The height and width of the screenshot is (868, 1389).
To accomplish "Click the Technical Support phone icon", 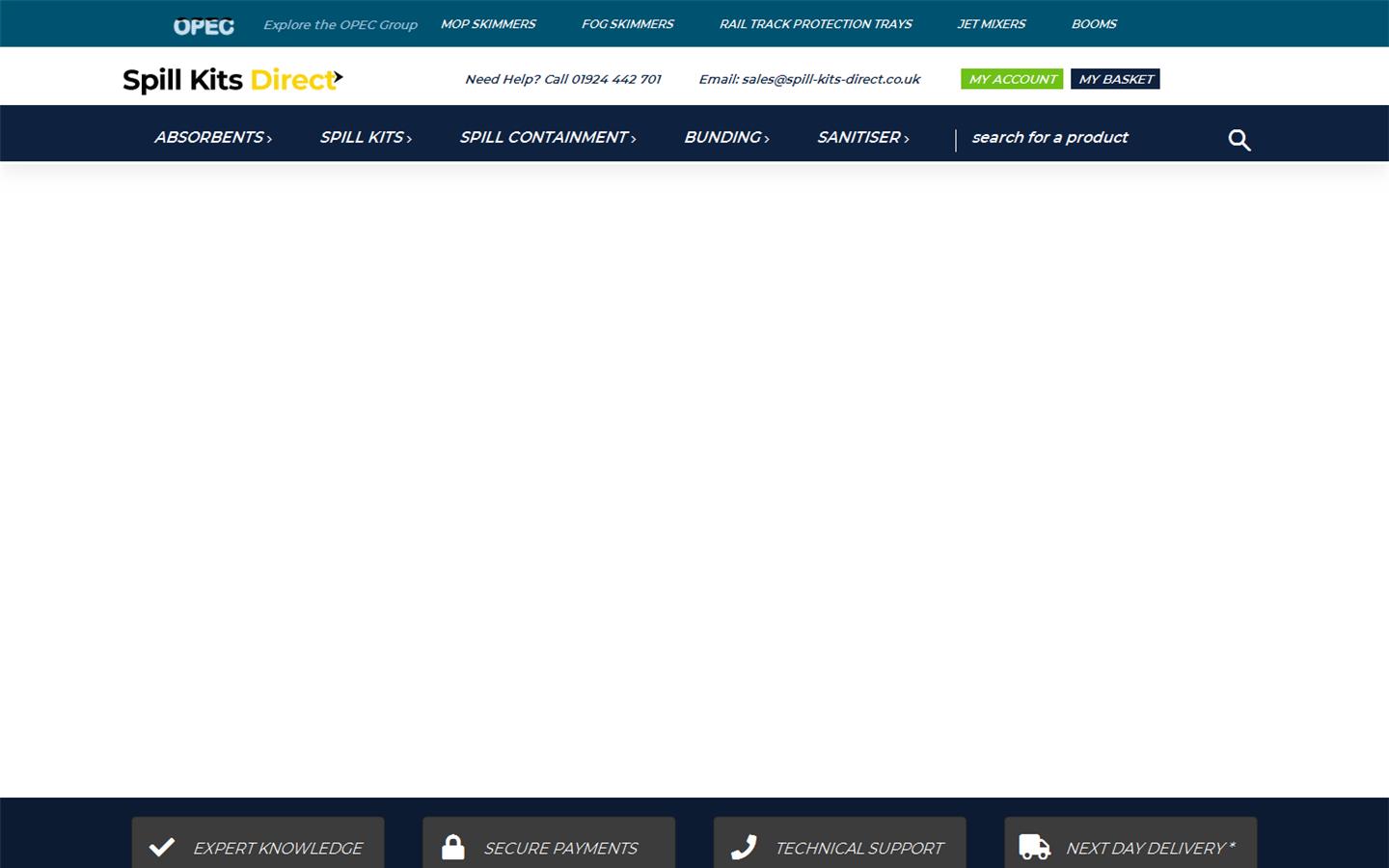I will tap(744, 848).
